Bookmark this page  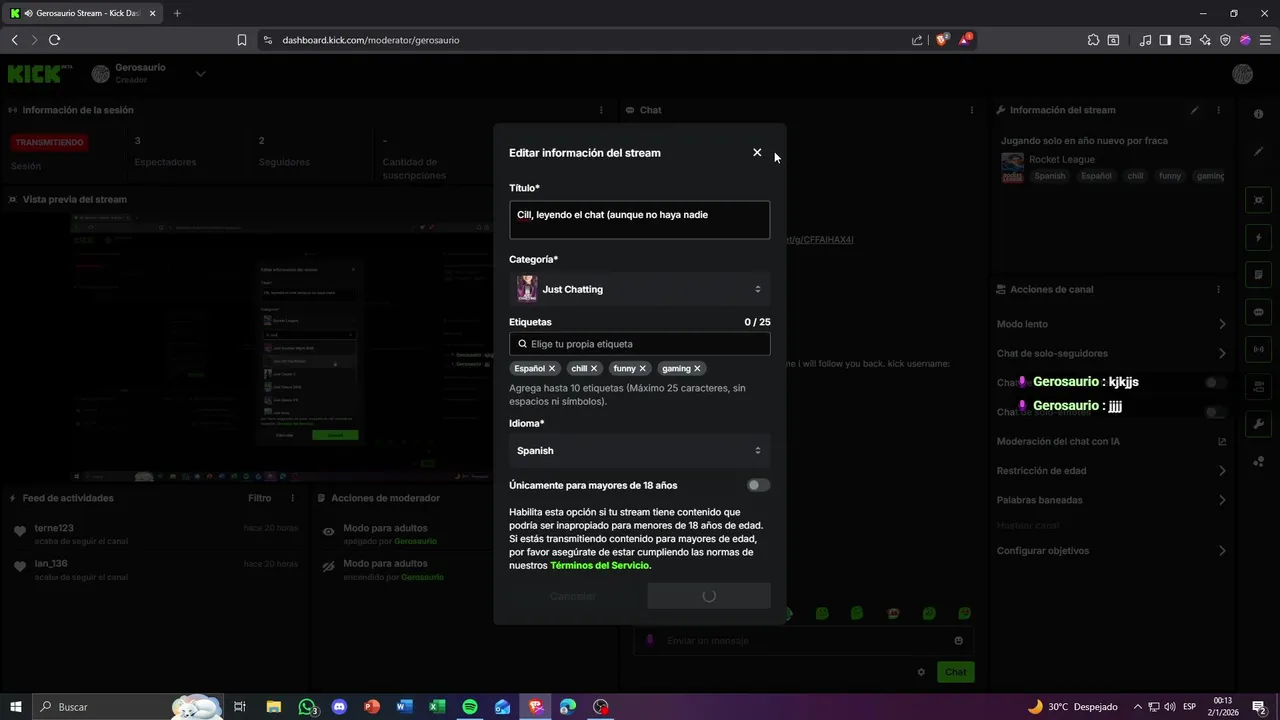click(241, 40)
